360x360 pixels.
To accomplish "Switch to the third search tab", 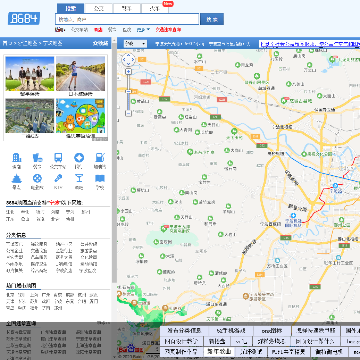I will pos(127,8).
